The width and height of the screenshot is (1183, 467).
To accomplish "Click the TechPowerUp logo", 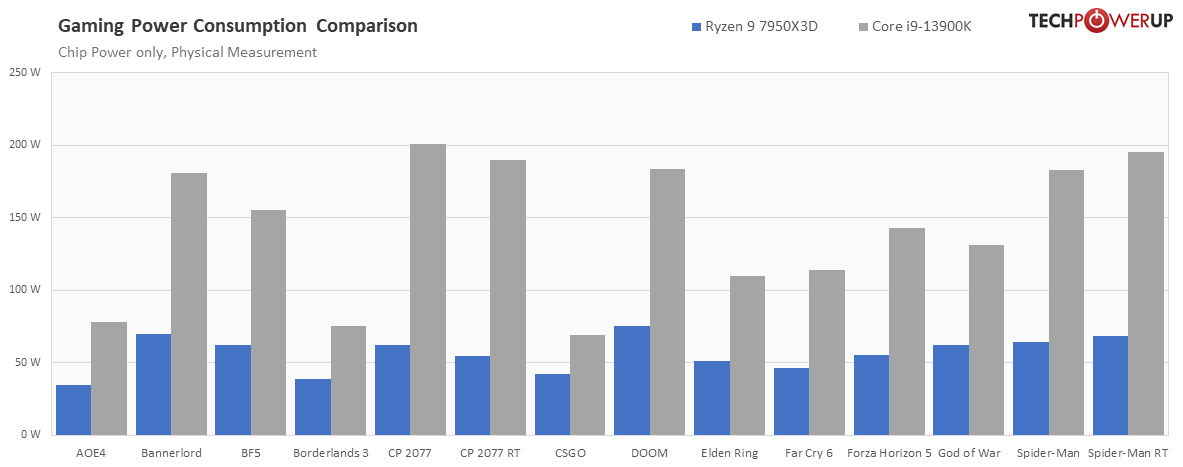I will pyautogui.click(x=1099, y=21).
